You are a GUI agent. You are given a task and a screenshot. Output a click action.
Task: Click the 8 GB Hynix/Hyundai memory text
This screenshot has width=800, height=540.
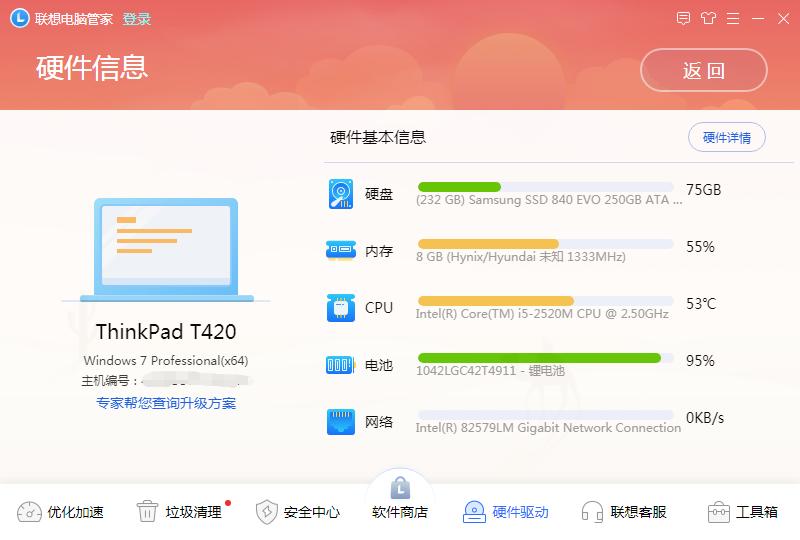click(x=521, y=256)
